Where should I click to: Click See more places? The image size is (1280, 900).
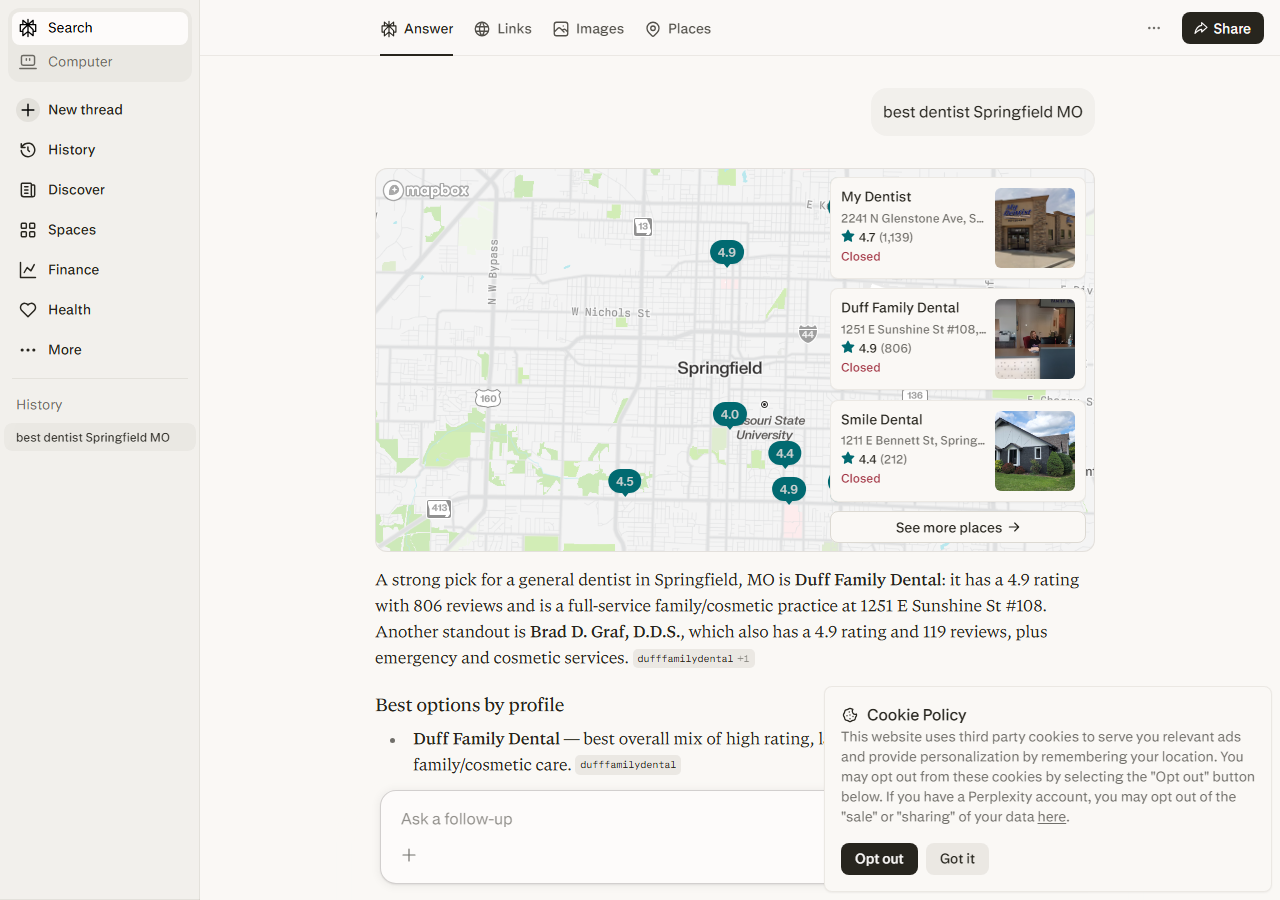click(958, 527)
